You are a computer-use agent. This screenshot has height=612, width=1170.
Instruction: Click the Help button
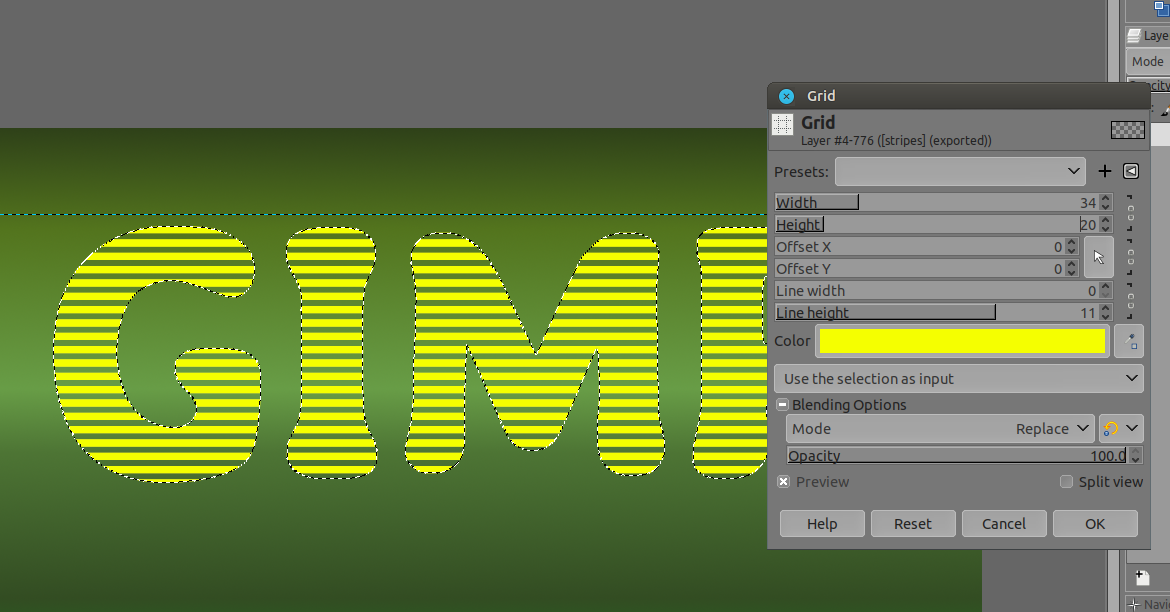pos(822,524)
